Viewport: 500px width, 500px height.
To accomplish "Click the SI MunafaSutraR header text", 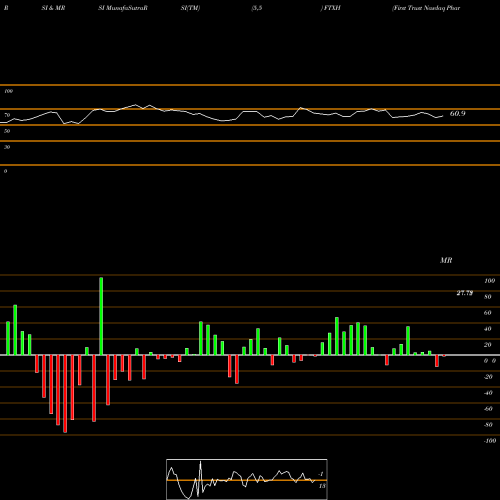I will [x=123, y=8].
